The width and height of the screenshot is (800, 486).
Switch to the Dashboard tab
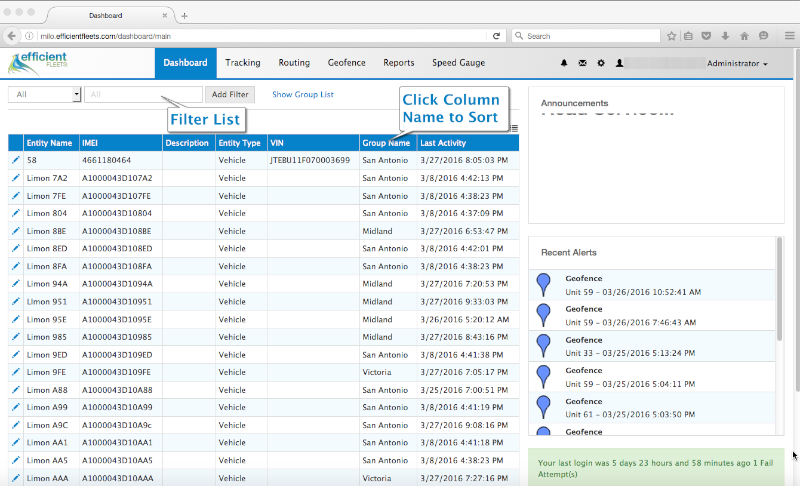tap(185, 63)
